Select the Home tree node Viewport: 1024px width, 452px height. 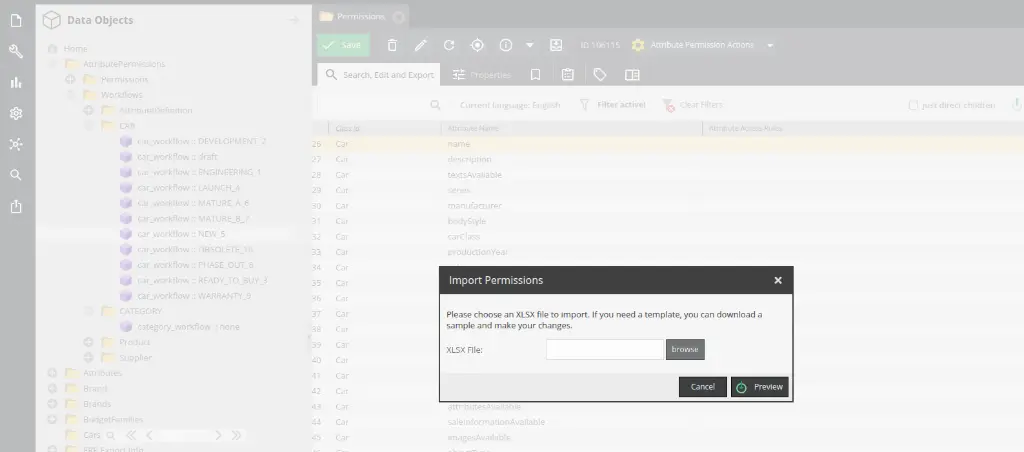tap(75, 49)
